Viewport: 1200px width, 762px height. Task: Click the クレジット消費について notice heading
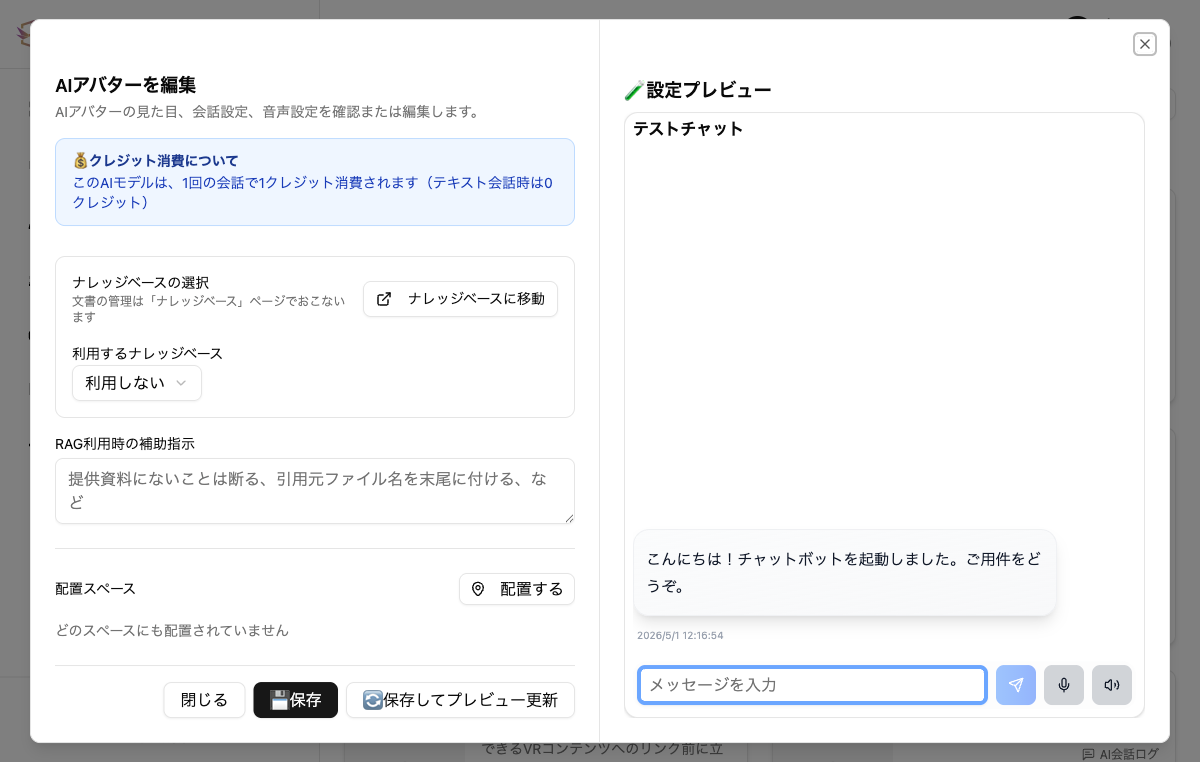point(155,160)
